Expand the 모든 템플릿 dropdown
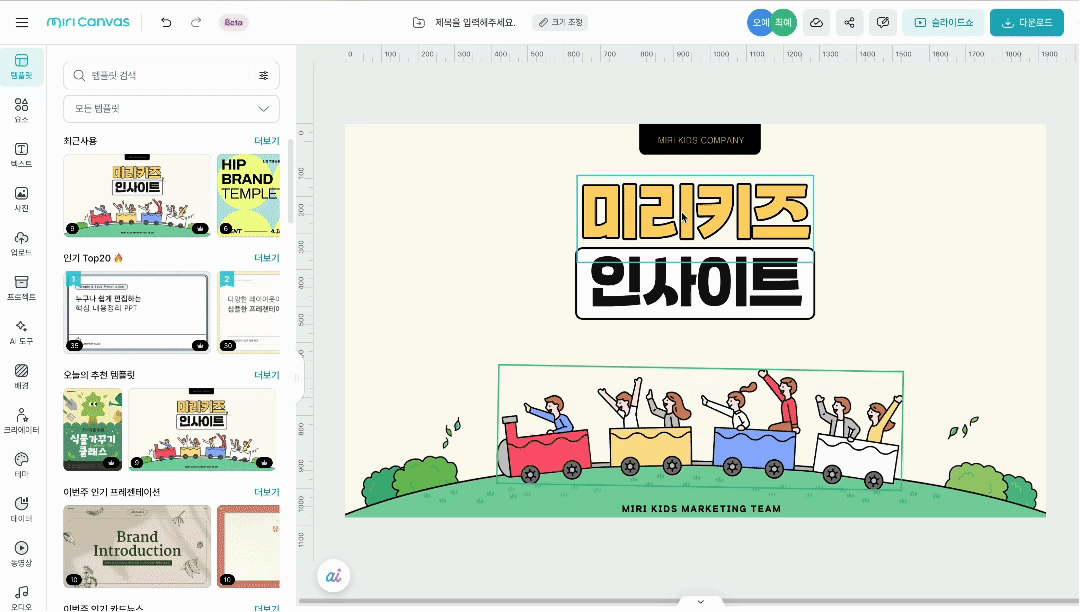 [x=172, y=109]
